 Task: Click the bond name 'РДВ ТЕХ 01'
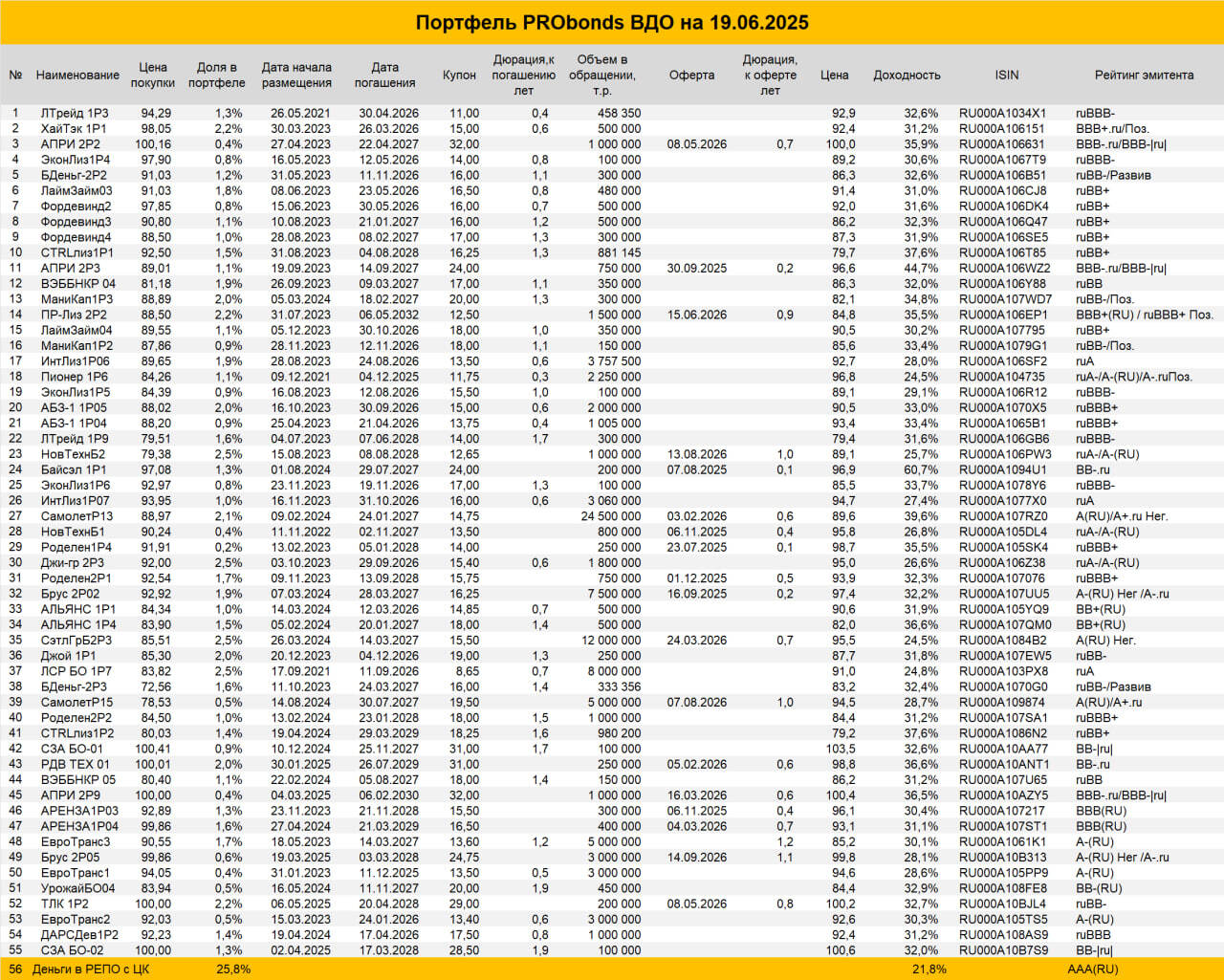75,764
